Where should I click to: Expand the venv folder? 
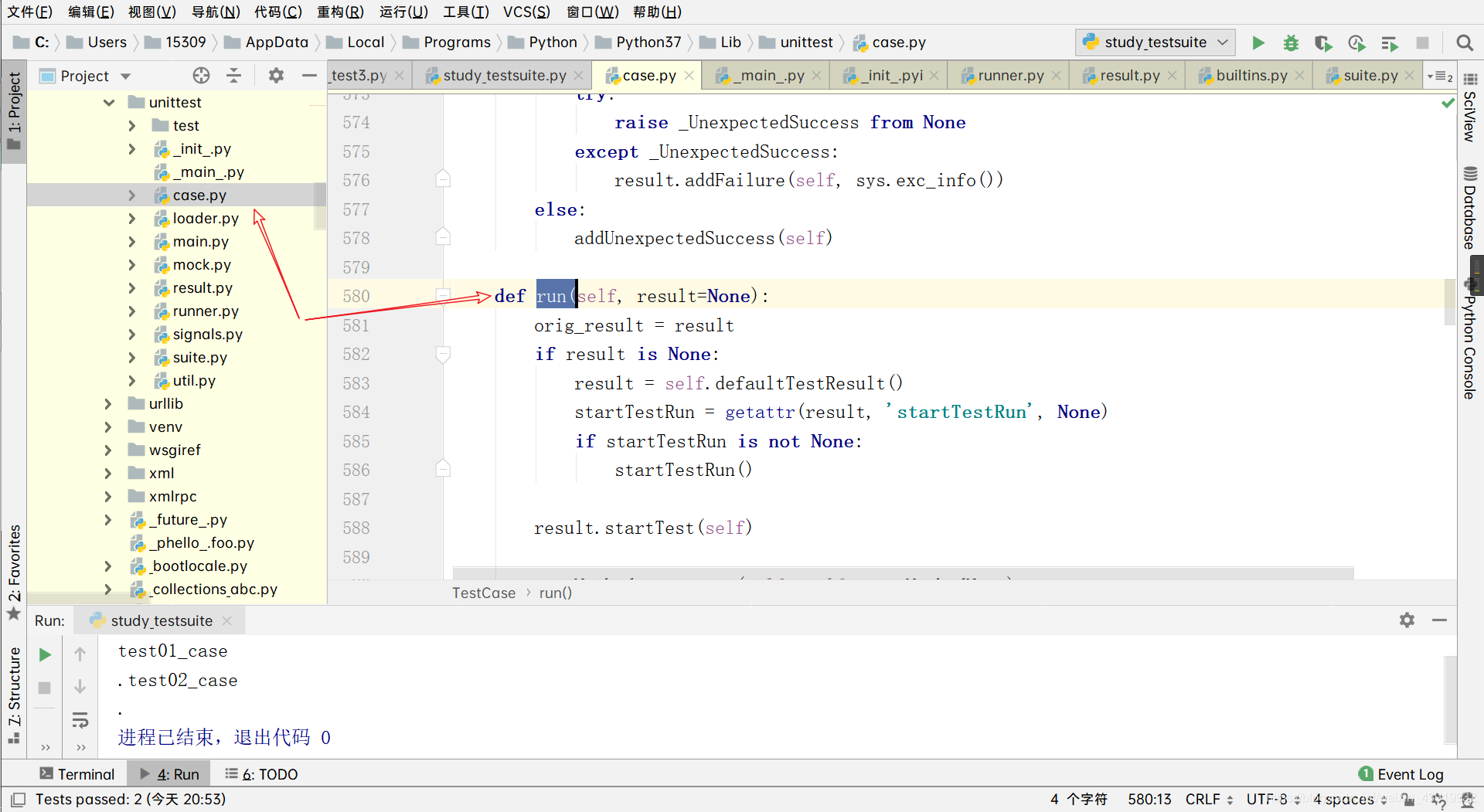pyautogui.click(x=108, y=426)
